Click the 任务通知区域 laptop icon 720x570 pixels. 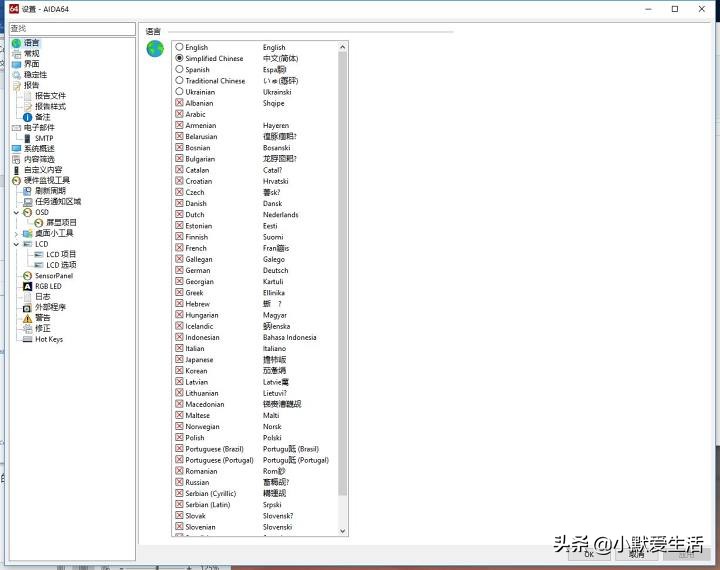[x=28, y=202]
